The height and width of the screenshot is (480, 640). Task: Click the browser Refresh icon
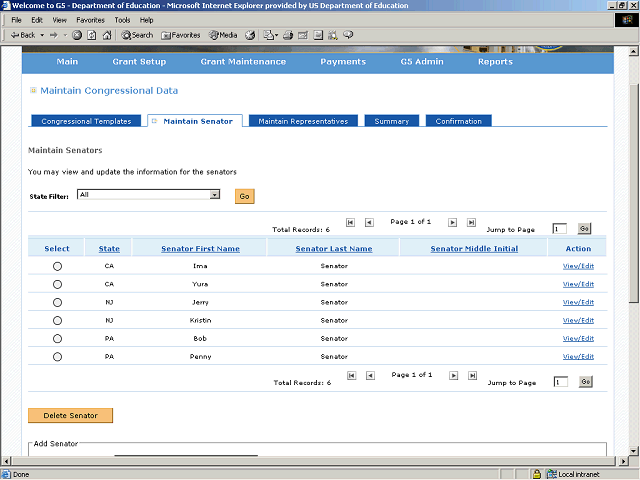tap(92, 34)
